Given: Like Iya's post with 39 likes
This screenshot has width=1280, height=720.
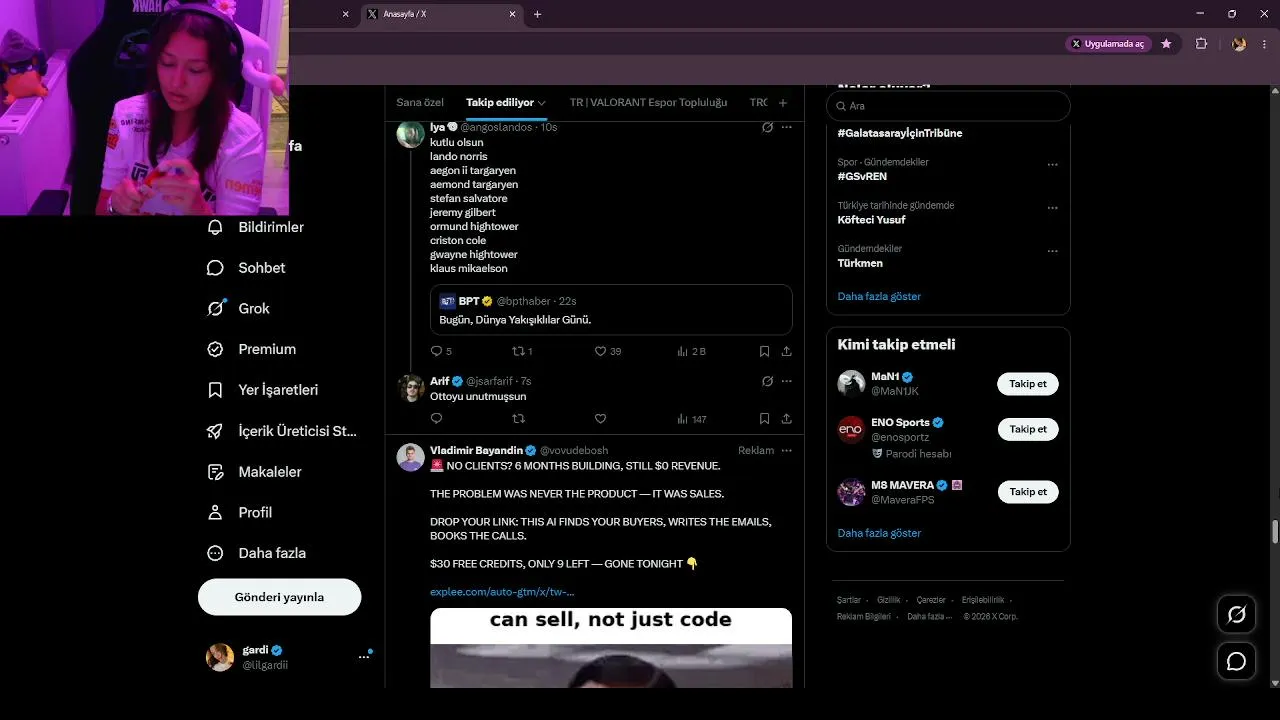Looking at the screenshot, I should click(608, 351).
